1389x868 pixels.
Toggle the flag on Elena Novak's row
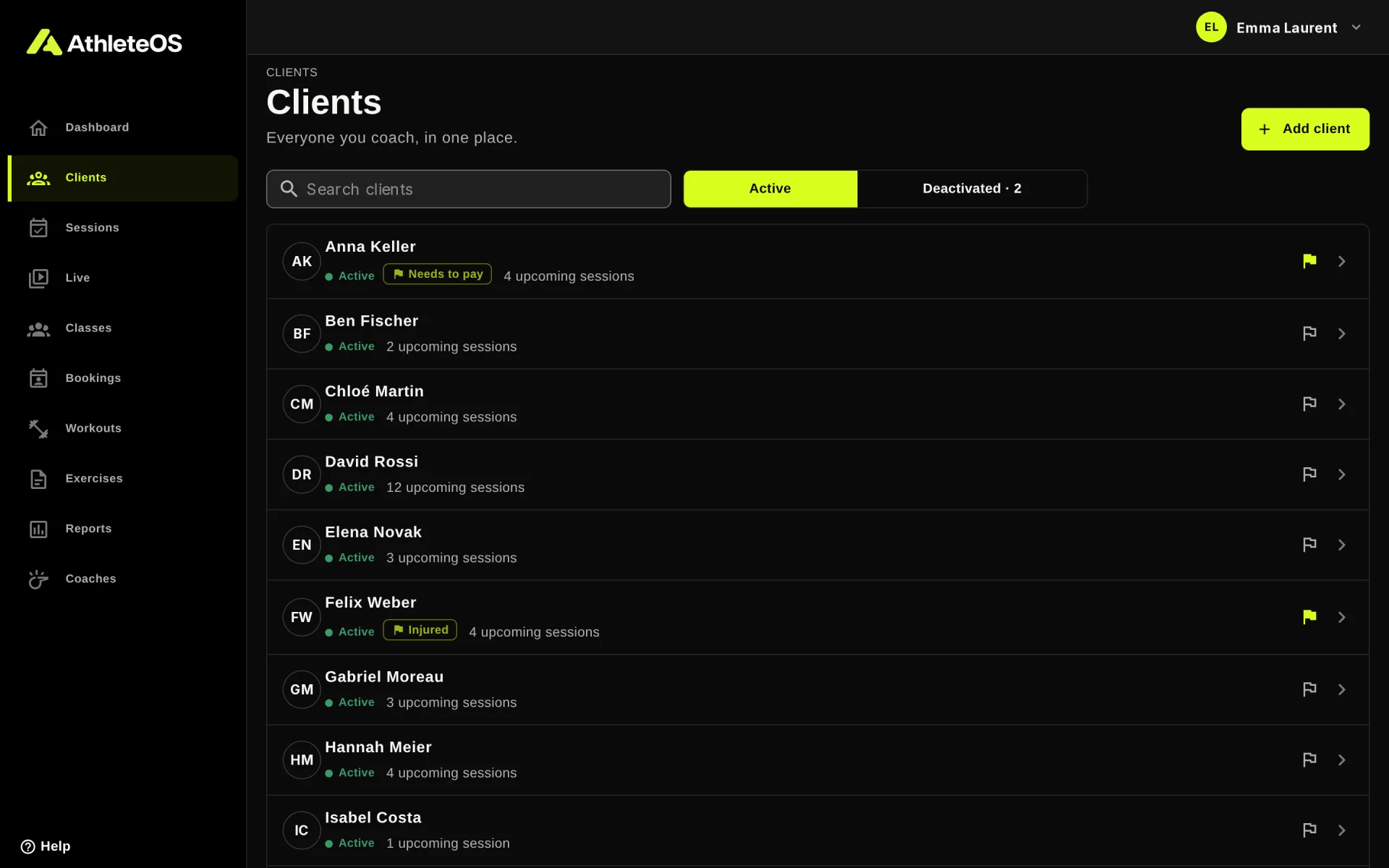(1309, 545)
